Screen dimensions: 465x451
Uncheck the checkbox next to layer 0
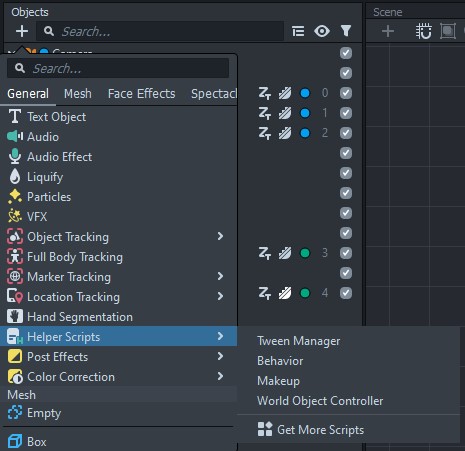[x=346, y=93]
